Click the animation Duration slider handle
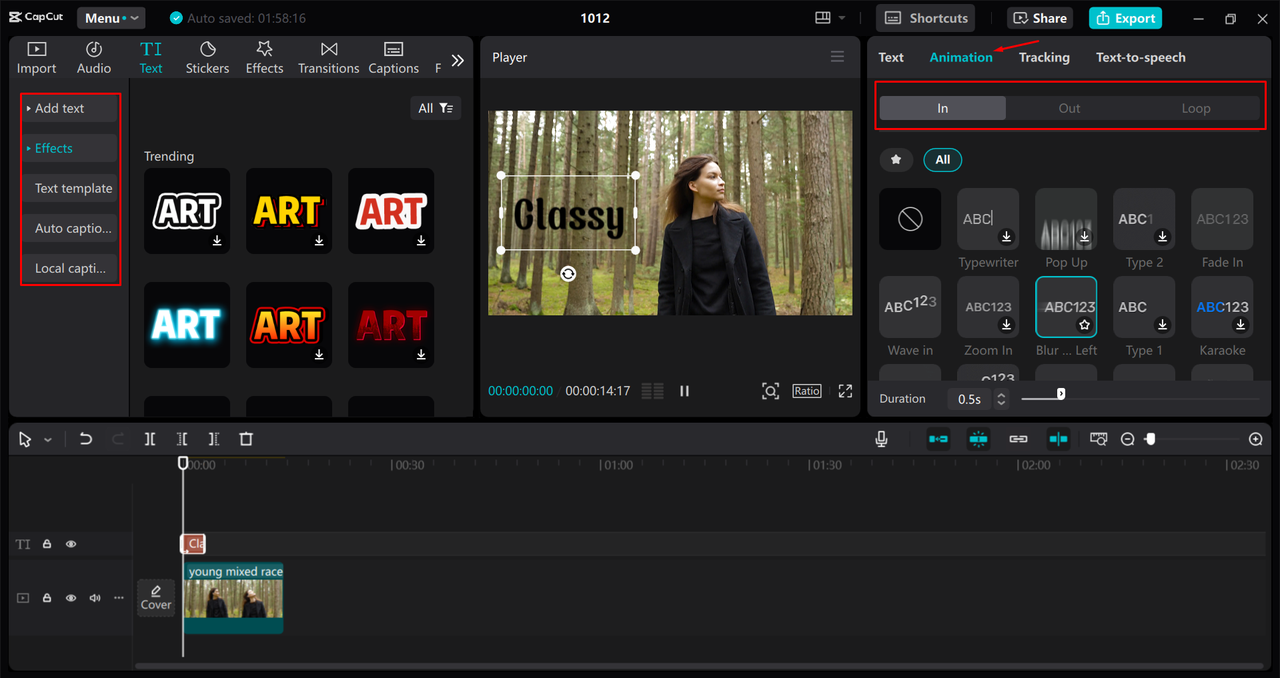The image size is (1280, 678). point(1061,394)
